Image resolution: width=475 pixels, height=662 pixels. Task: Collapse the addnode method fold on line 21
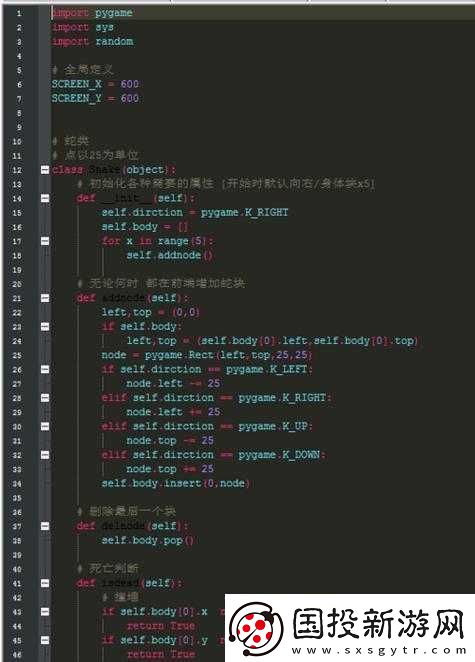pos(45,298)
